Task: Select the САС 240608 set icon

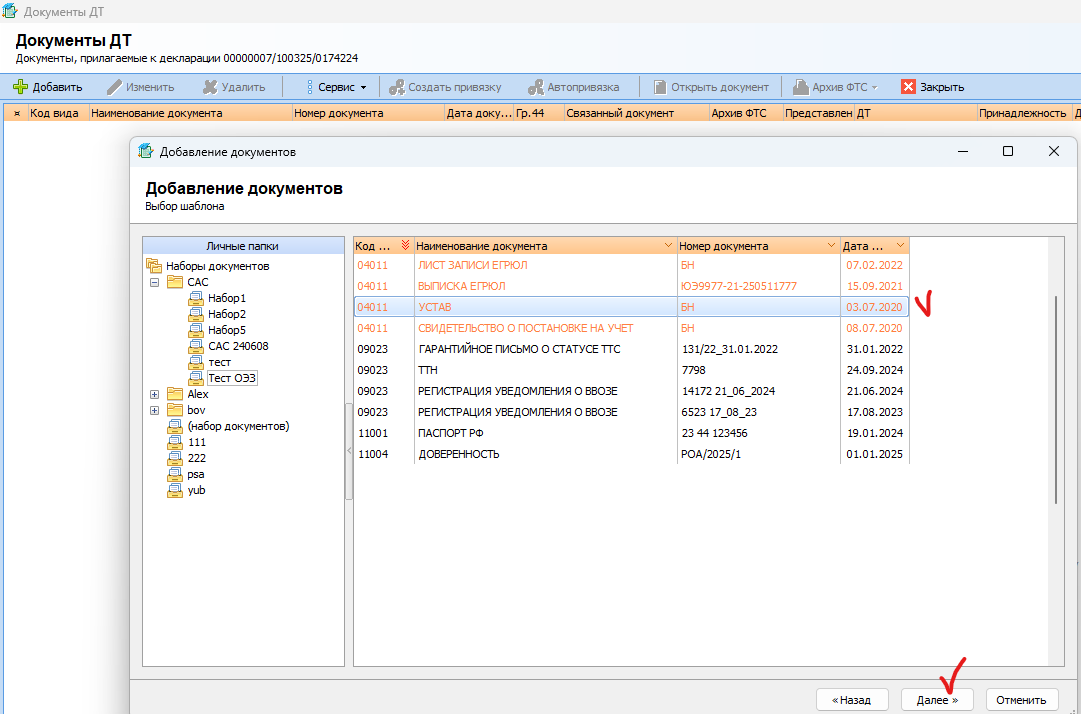Action: pyautogui.click(x=196, y=346)
